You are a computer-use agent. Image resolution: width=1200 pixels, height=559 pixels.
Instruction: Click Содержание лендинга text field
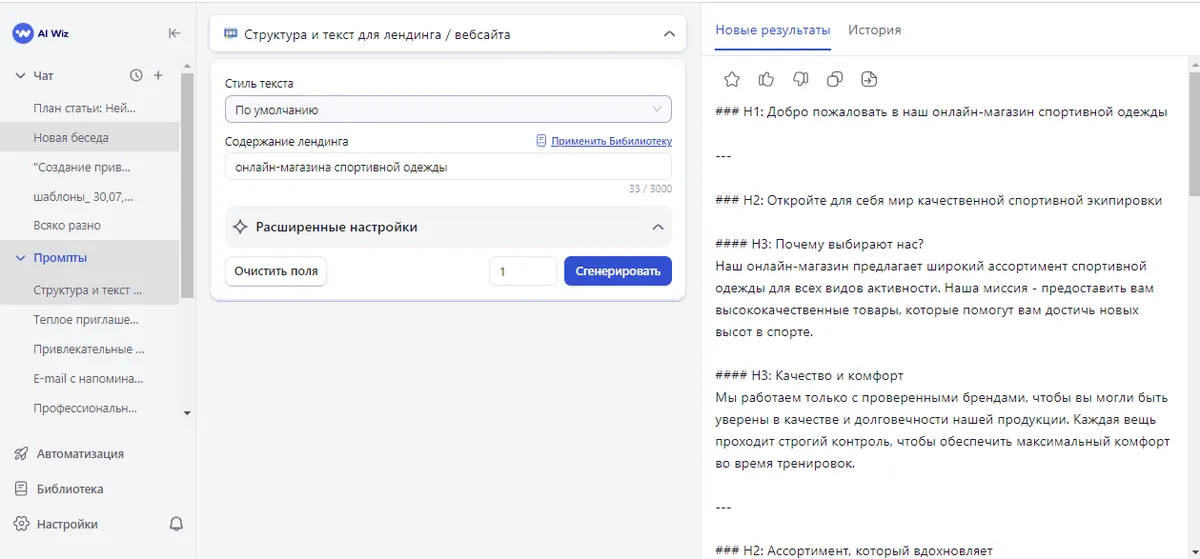448,167
